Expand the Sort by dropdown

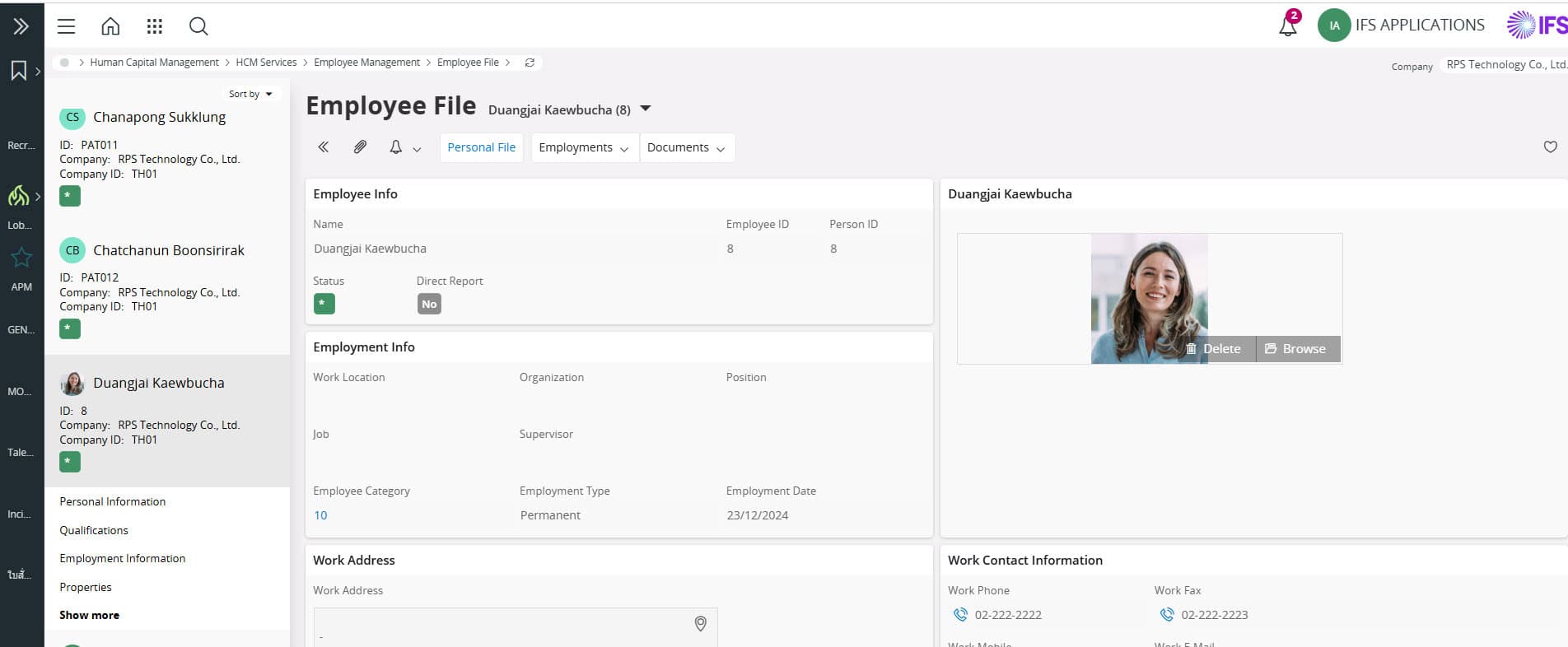tap(250, 94)
